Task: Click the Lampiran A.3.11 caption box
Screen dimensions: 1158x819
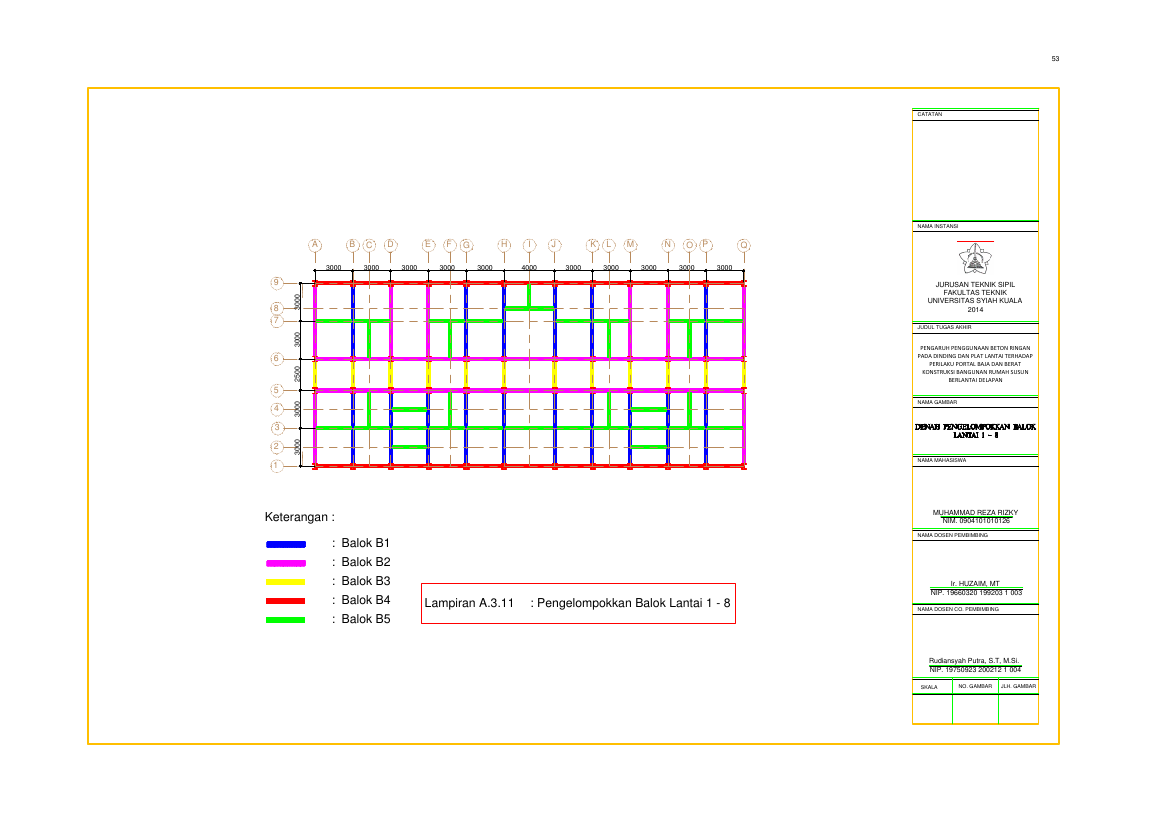Action: (578, 603)
